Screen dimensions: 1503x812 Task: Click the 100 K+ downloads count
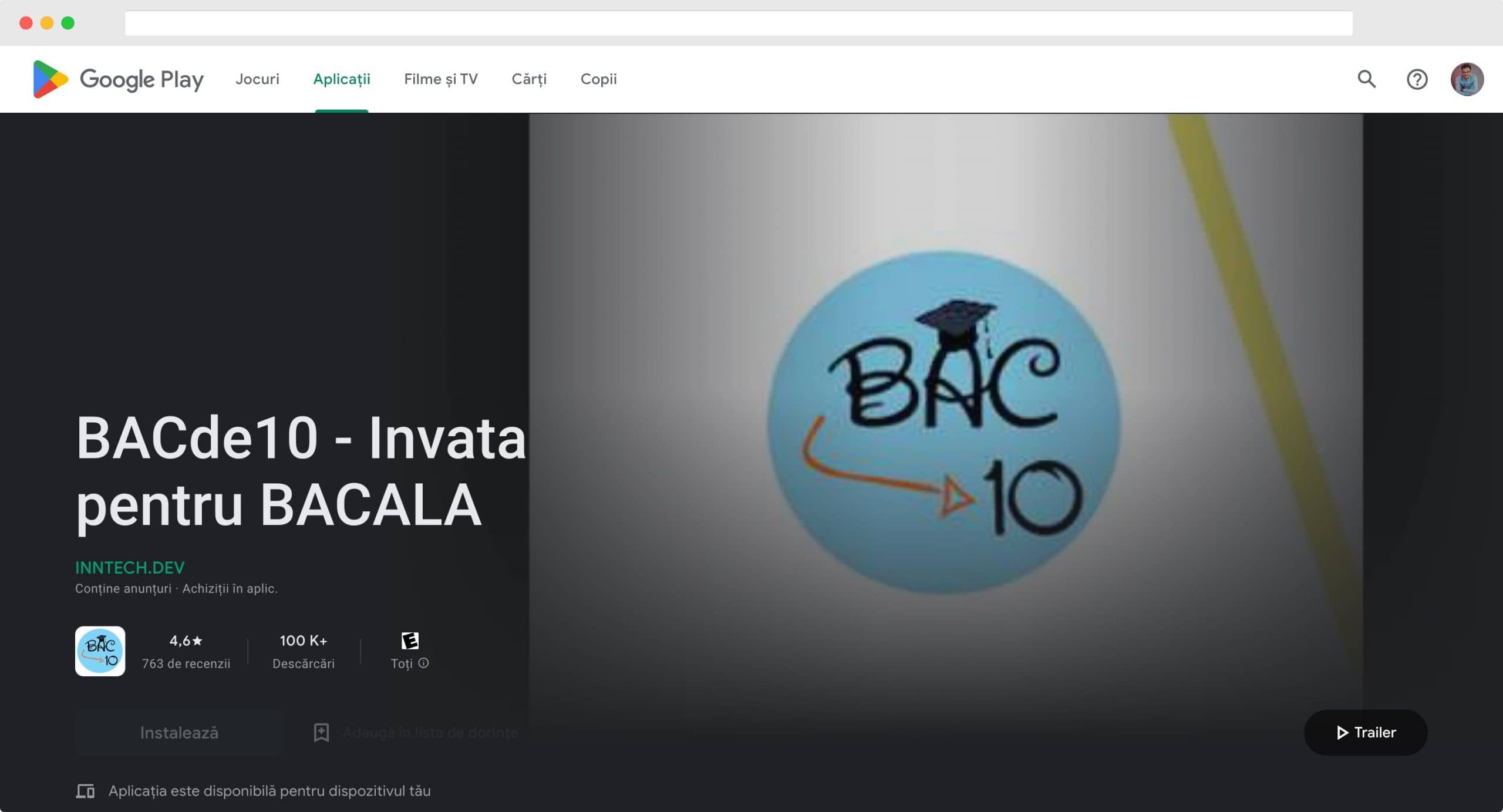point(304,641)
